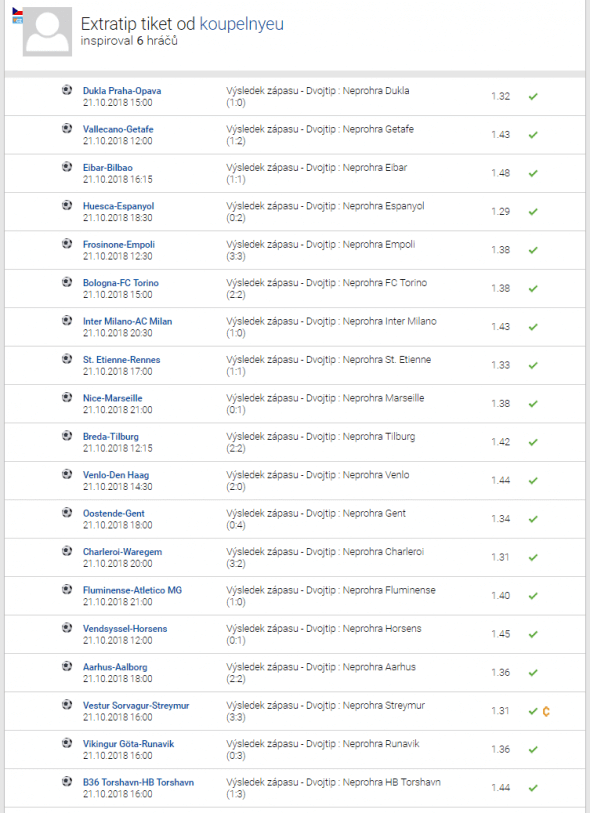Click the 1.44 odds on the Venlo-Den Haag row
Image resolution: width=590 pixels, height=813 pixels.
(501, 481)
